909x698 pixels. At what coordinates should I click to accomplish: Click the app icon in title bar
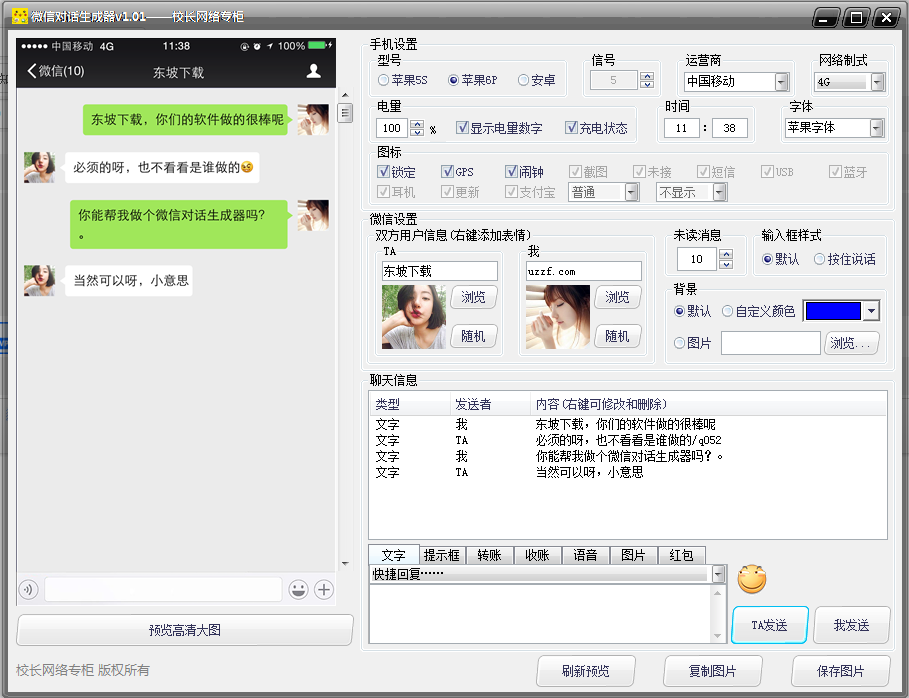pos(19,17)
